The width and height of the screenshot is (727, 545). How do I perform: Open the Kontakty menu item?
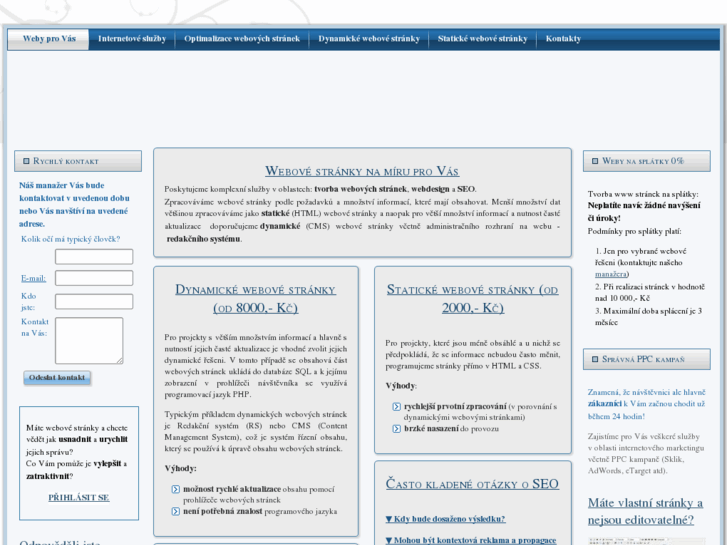pyautogui.click(x=563, y=39)
